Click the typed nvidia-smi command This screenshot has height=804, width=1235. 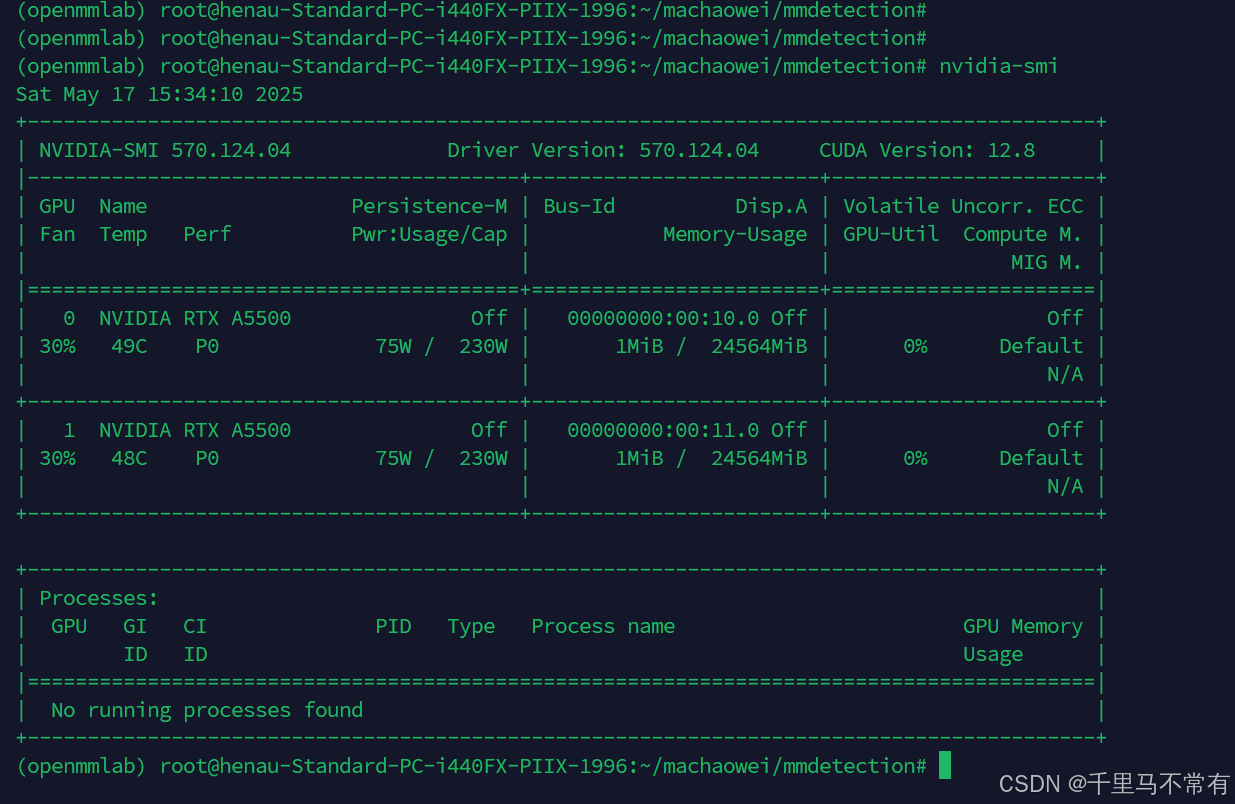tap(998, 66)
